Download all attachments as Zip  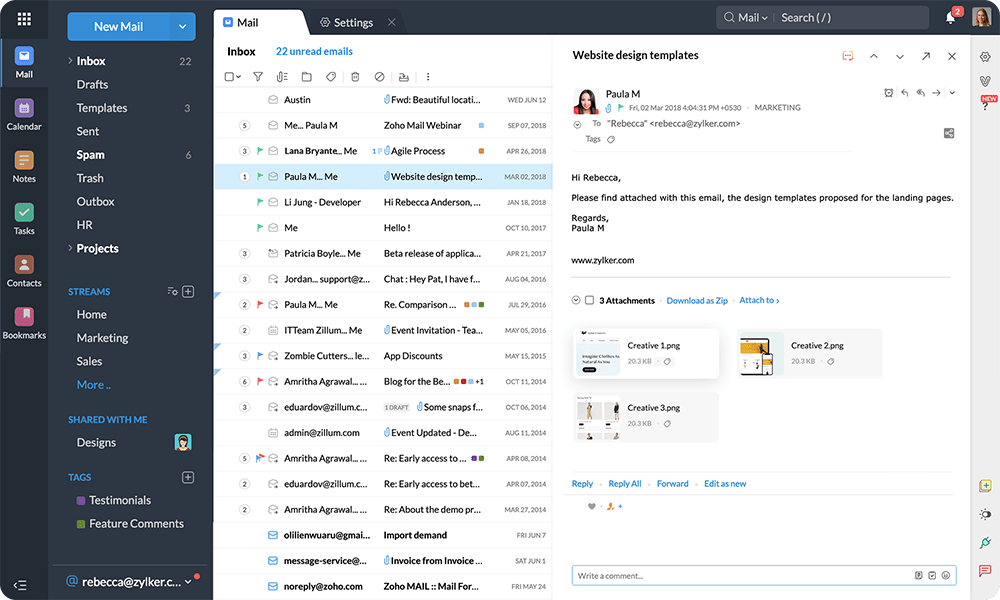(697, 299)
